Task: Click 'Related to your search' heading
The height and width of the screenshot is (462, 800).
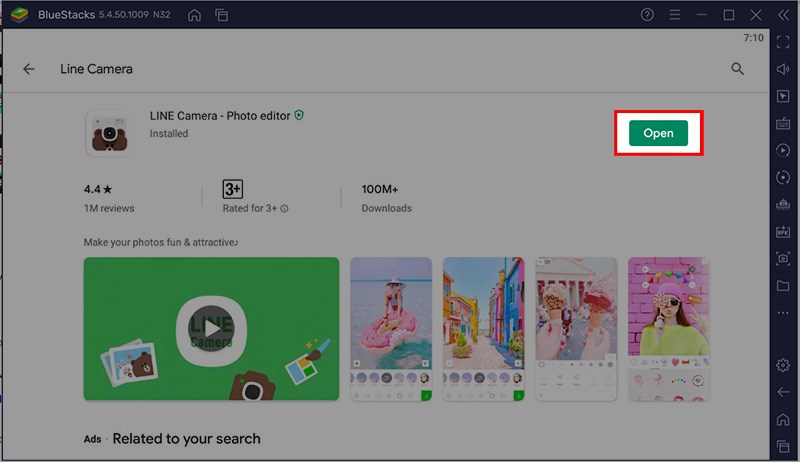Action: (x=186, y=439)
